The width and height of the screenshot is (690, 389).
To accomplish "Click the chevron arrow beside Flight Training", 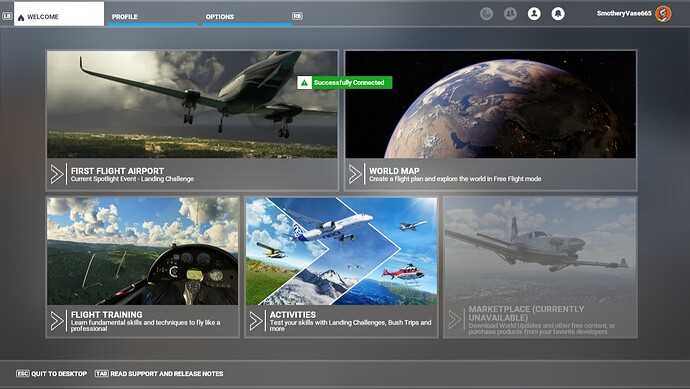I will [57, 321].
